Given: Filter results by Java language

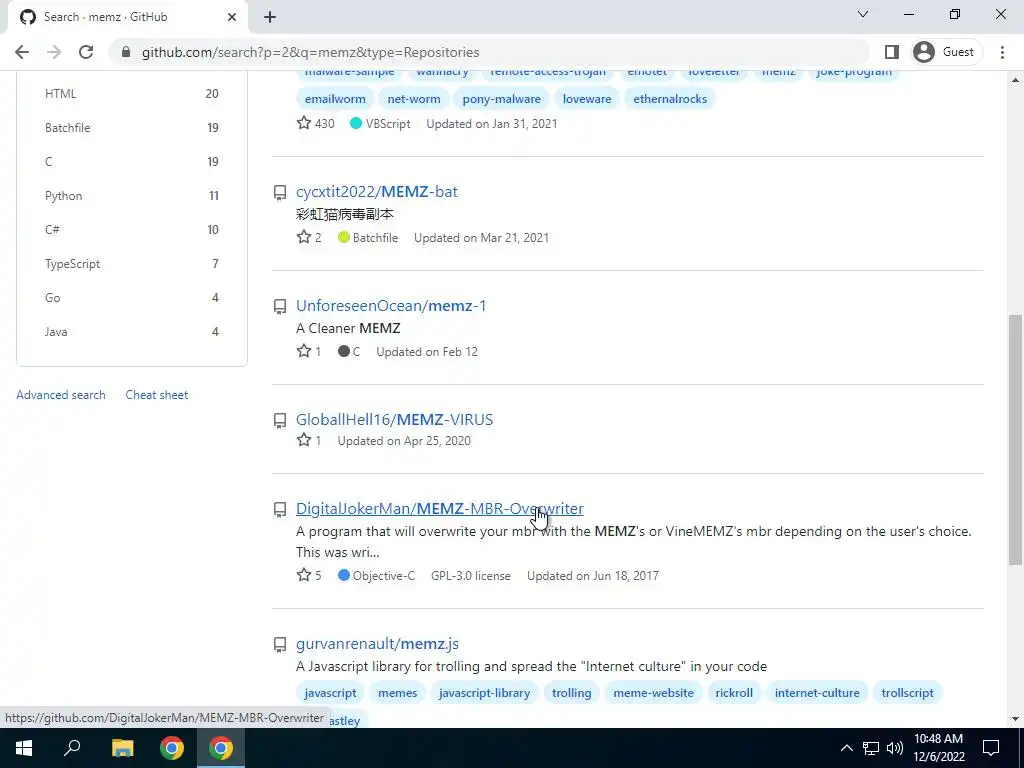Looking at the screenshot, I should [x=131, y=332].
